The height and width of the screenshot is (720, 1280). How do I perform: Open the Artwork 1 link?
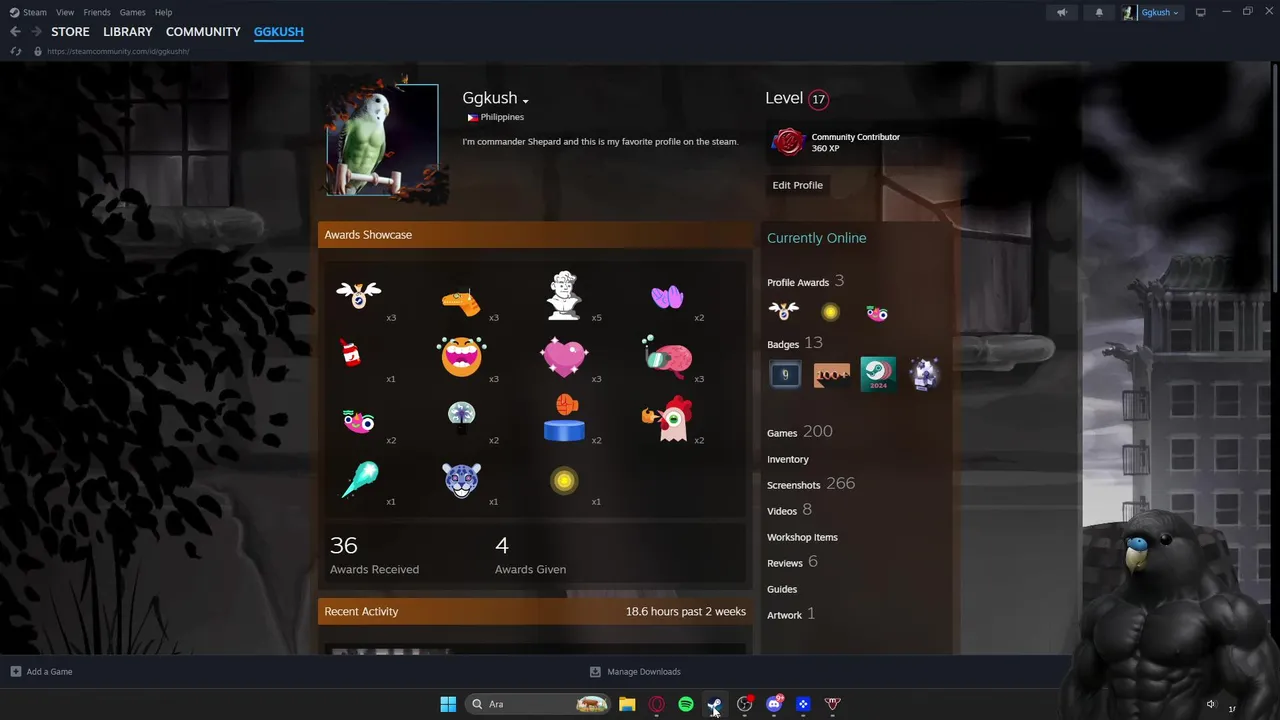(791, 614)
